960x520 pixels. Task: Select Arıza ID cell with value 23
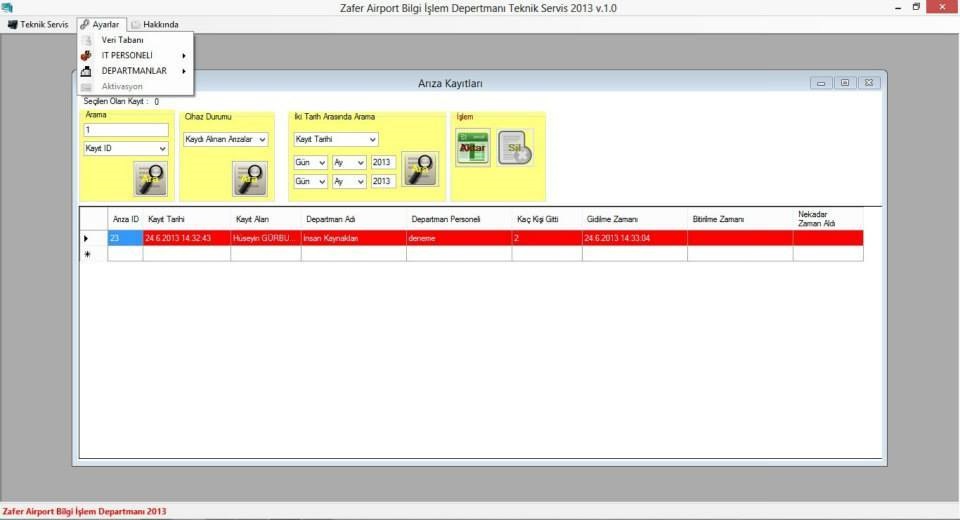125,238
